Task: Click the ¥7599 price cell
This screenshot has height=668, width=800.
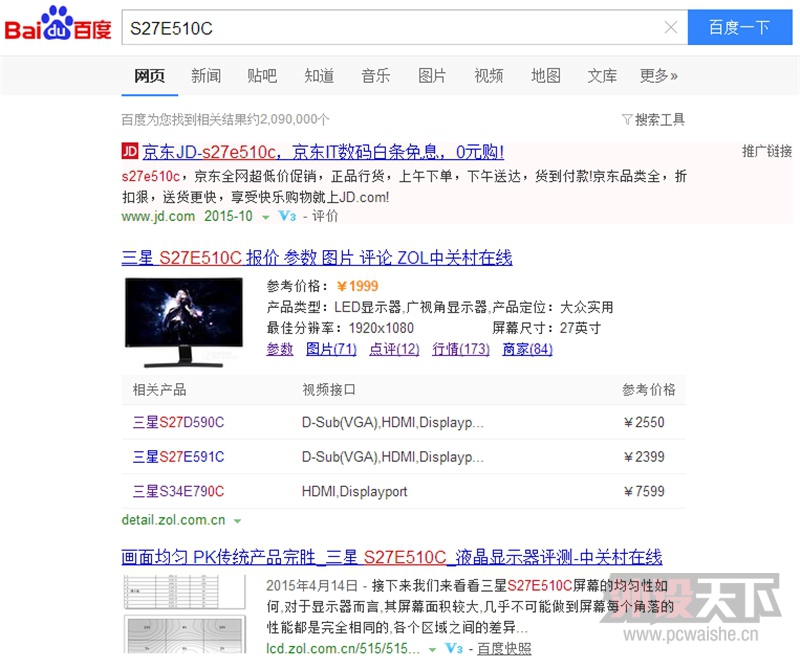Action: (x=644, y=491)
